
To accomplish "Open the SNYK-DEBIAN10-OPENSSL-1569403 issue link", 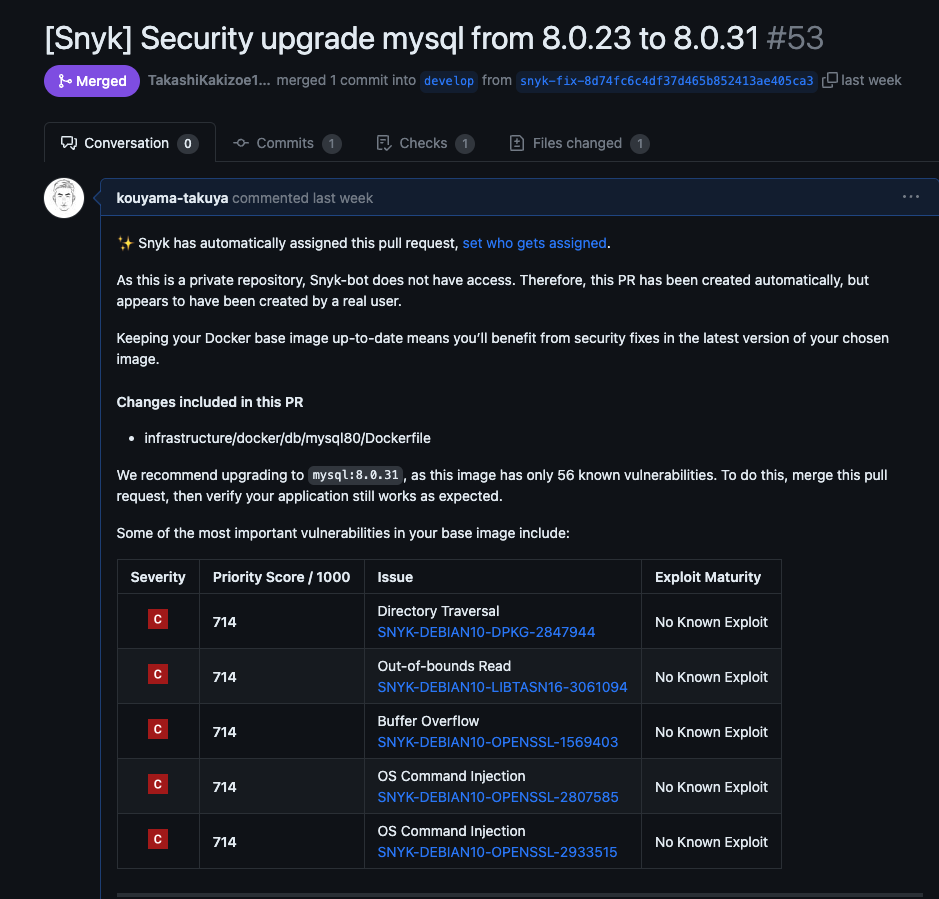I will click(497, 742).
